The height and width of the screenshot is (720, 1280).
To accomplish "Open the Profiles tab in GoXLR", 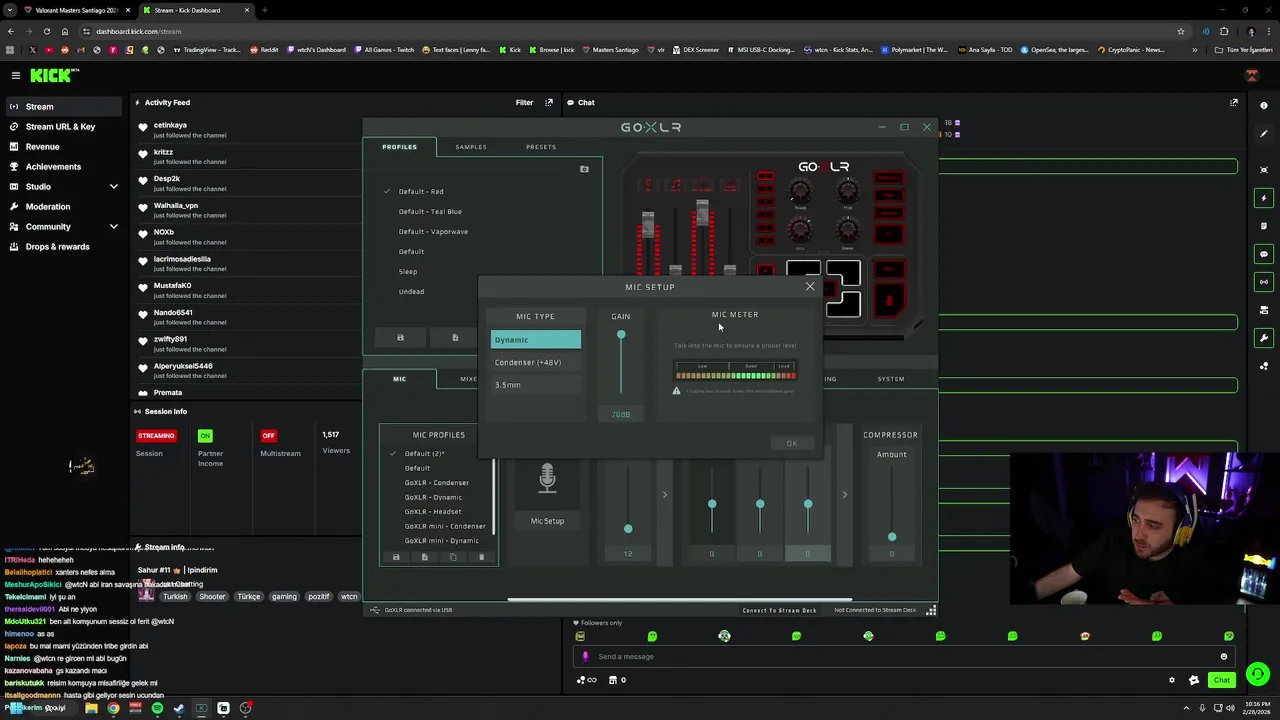I will point(399,147).
